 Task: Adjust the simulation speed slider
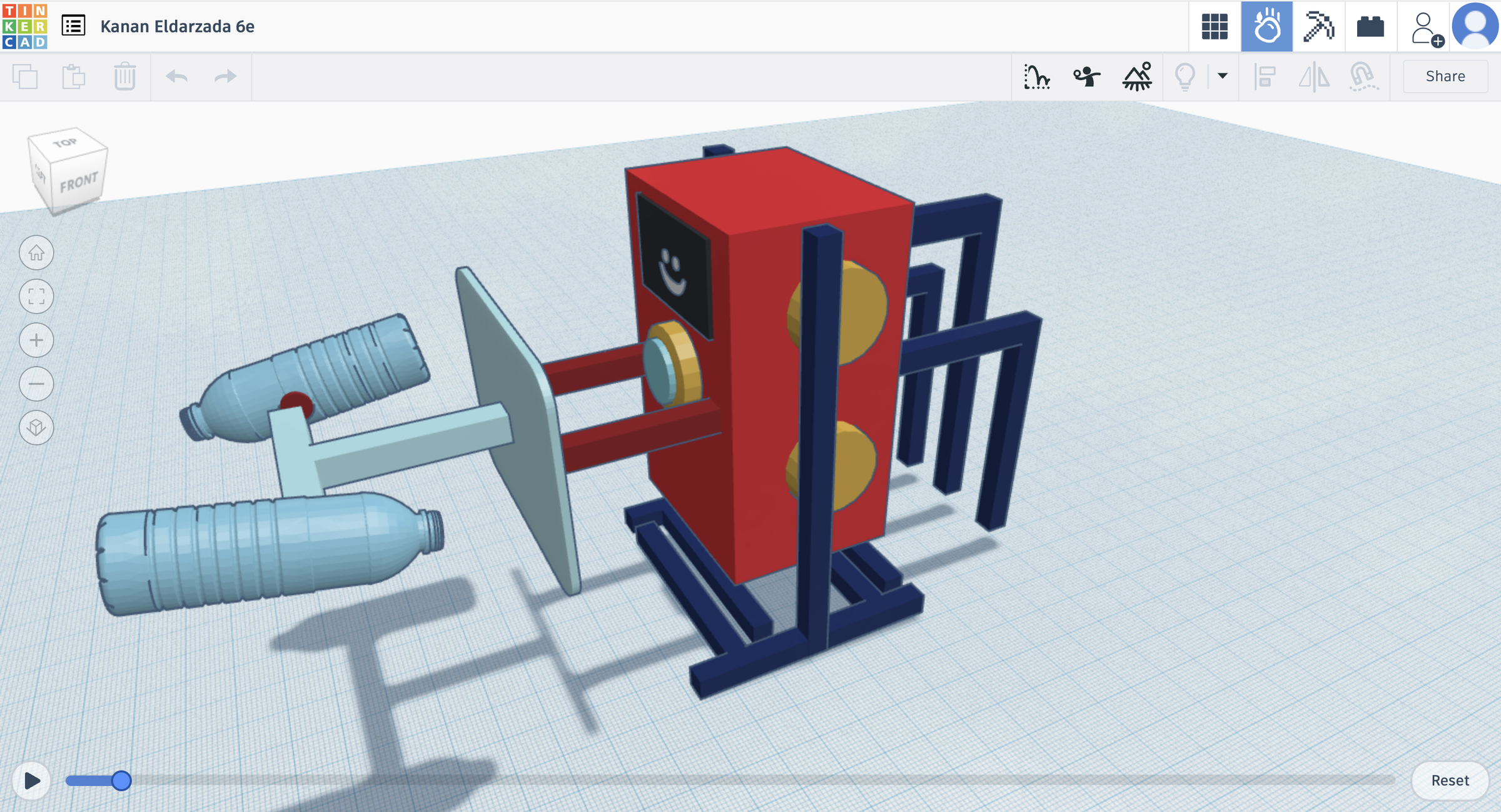(120, 779)
